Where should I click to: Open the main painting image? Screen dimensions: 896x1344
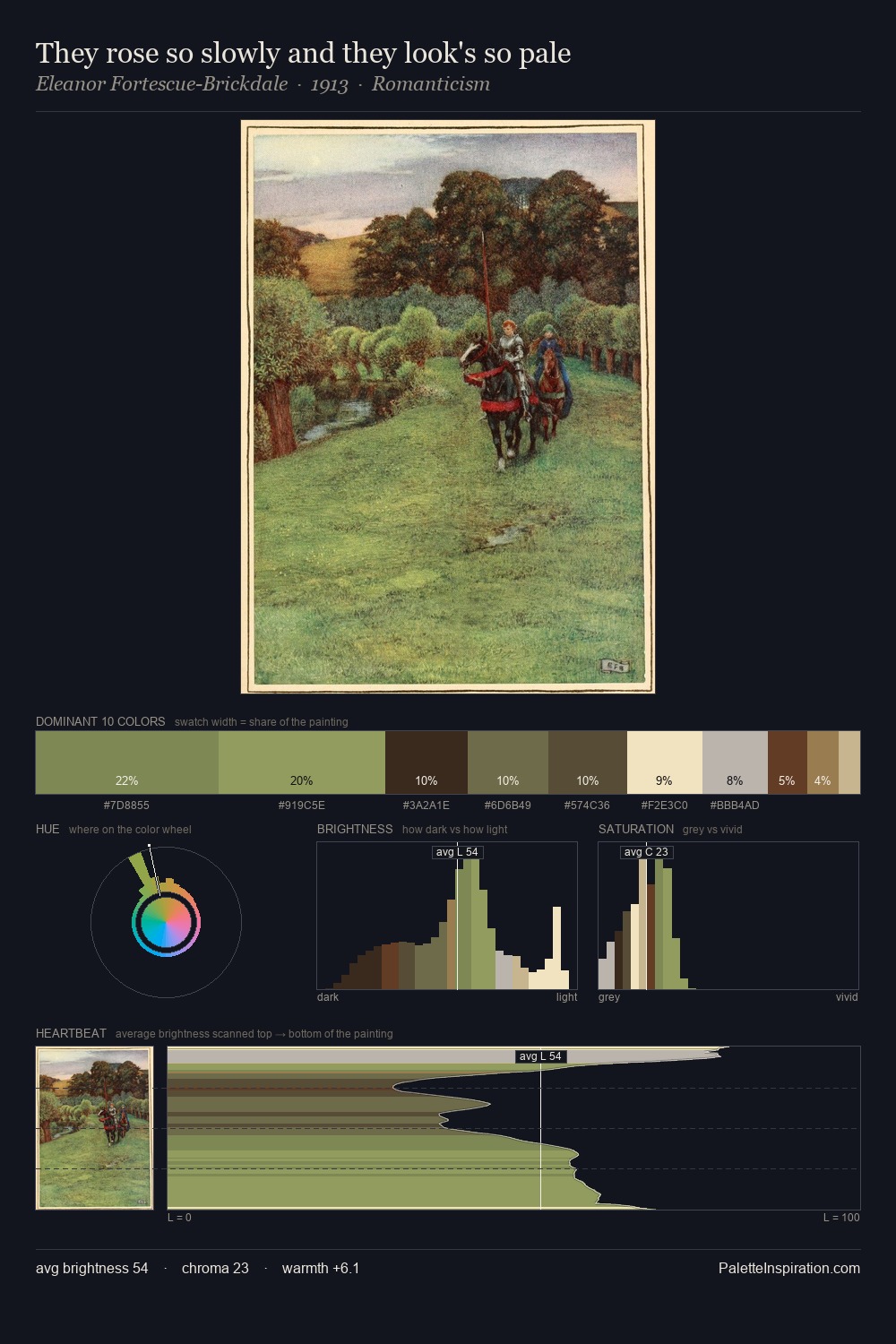click(448, 407)
